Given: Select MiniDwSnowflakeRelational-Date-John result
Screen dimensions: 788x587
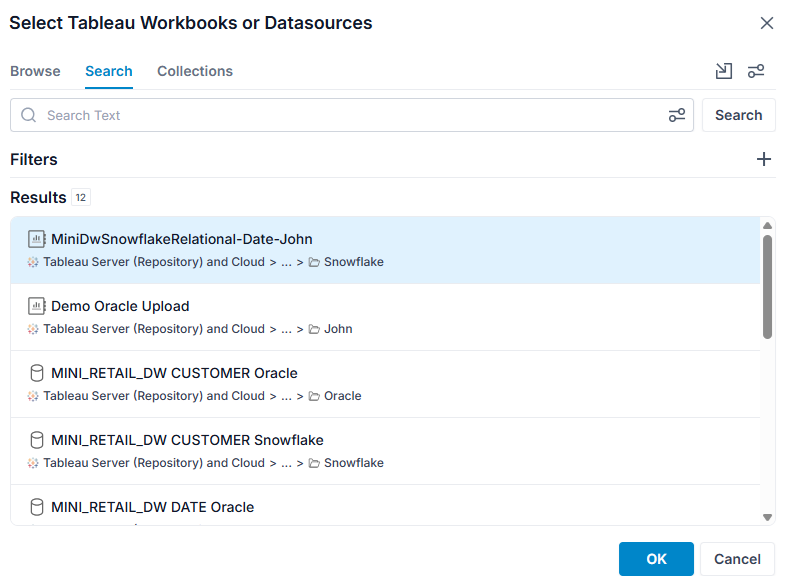Looking at the screenshot, I should point(385,250).
